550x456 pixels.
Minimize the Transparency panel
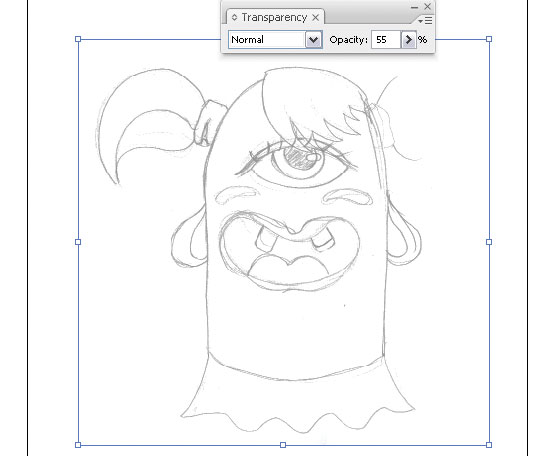point(414,7)
